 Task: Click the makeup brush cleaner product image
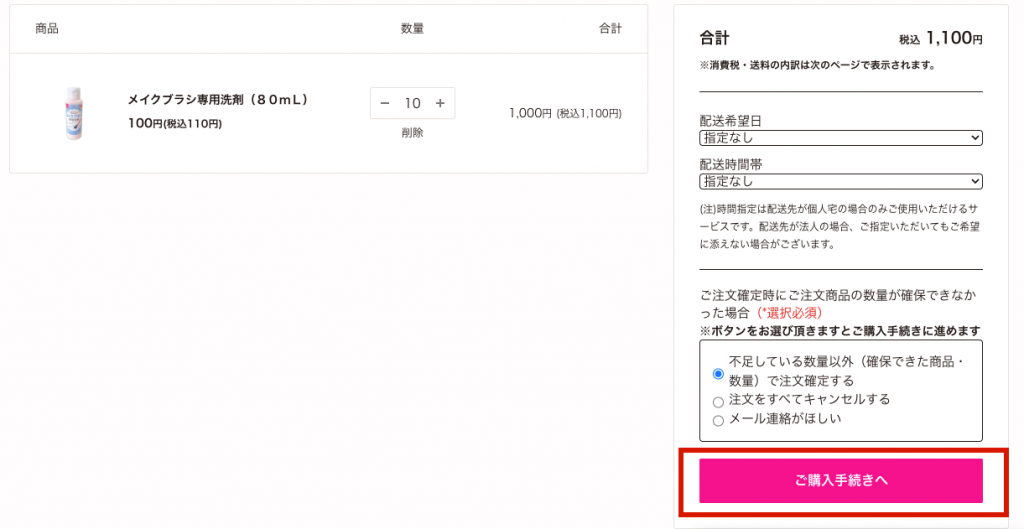[73, 113]
